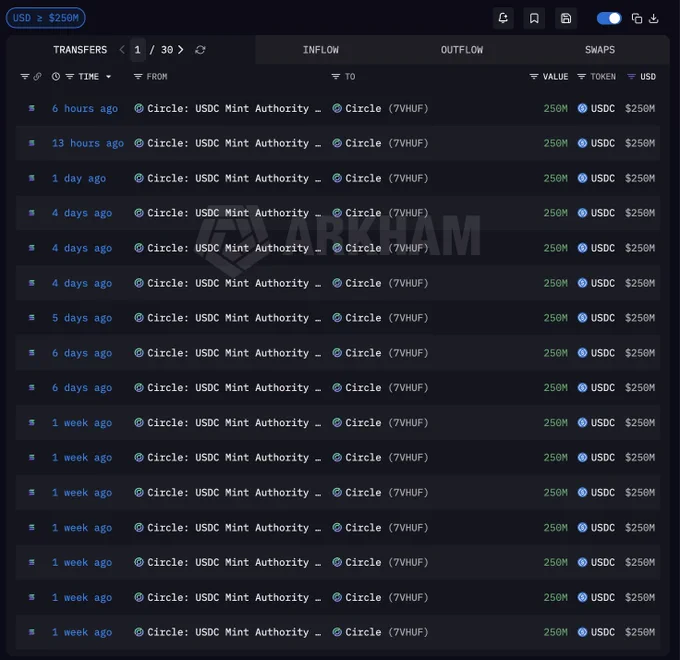Click the bookmark icon
The width and height of the screenshot is (680, 660).
click(534, 18)
